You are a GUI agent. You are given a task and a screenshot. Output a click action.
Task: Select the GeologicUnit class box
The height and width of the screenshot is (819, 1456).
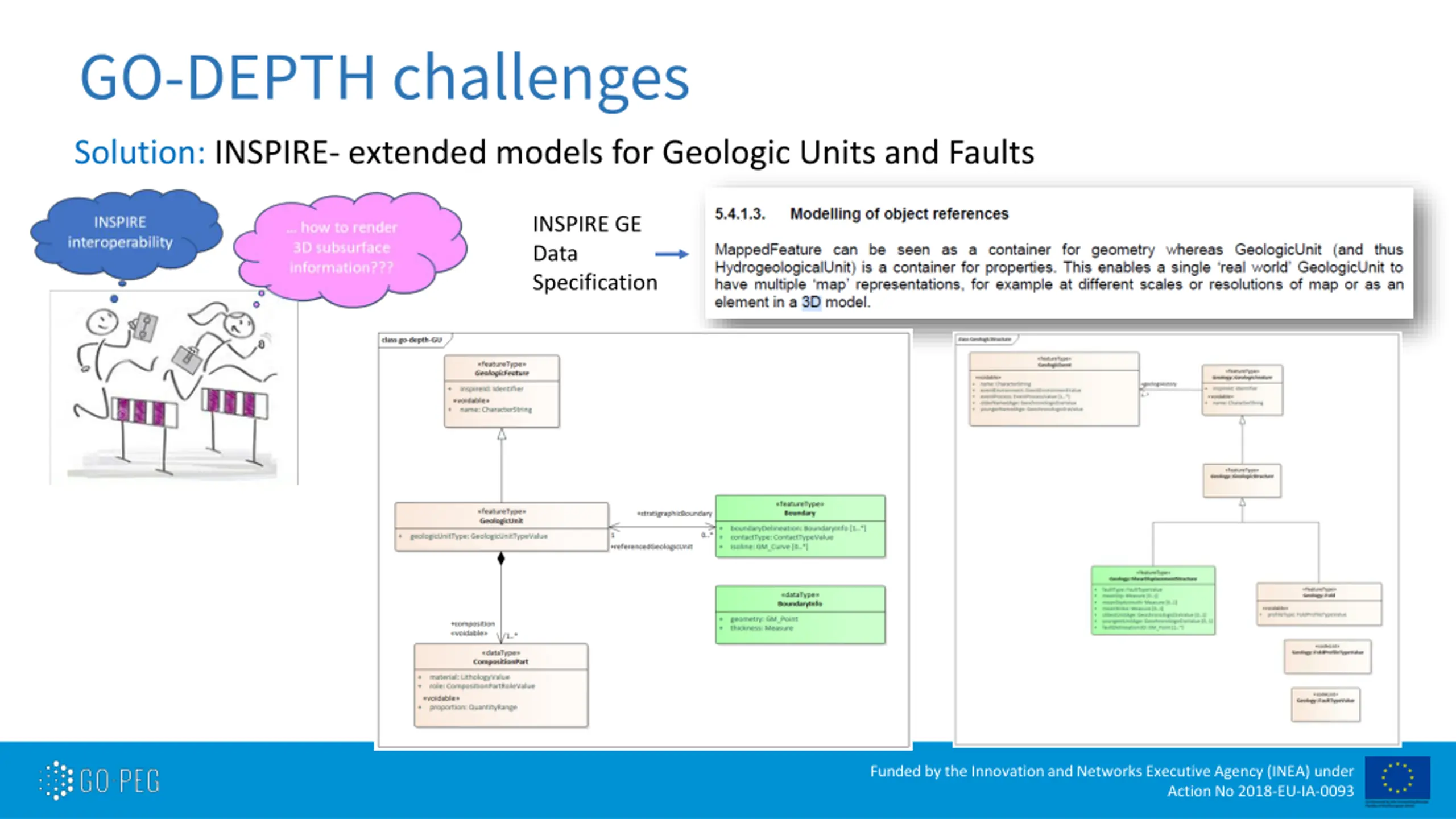tap(502, 526)
